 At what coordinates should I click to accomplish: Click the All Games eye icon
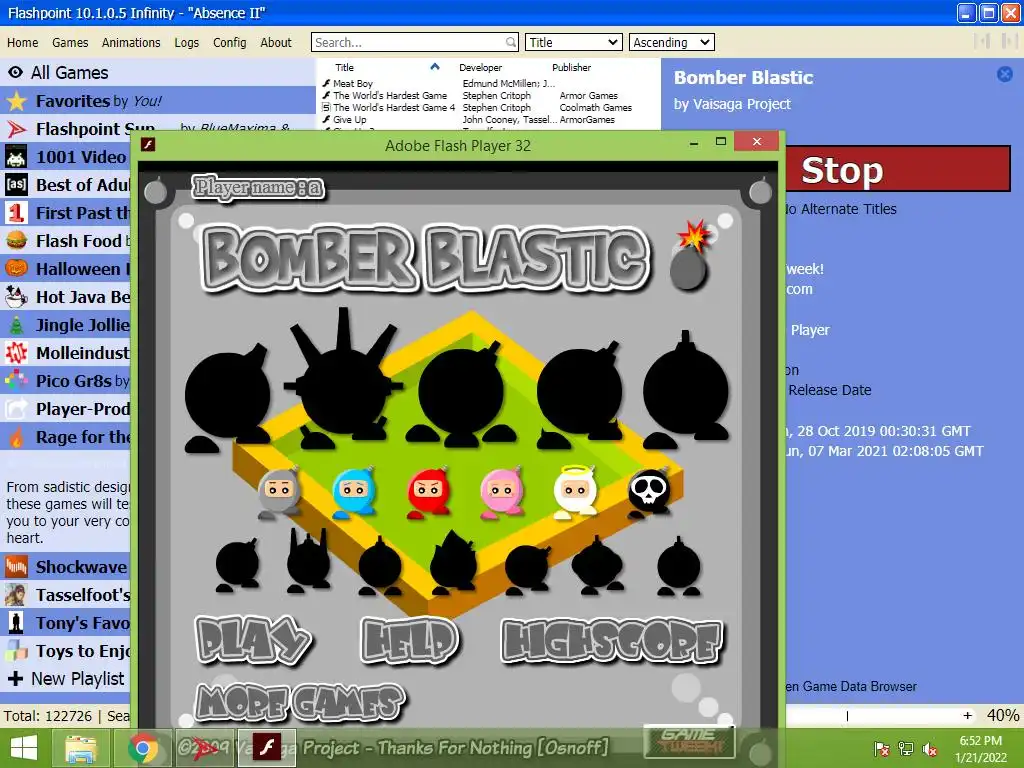coord(16,72)
